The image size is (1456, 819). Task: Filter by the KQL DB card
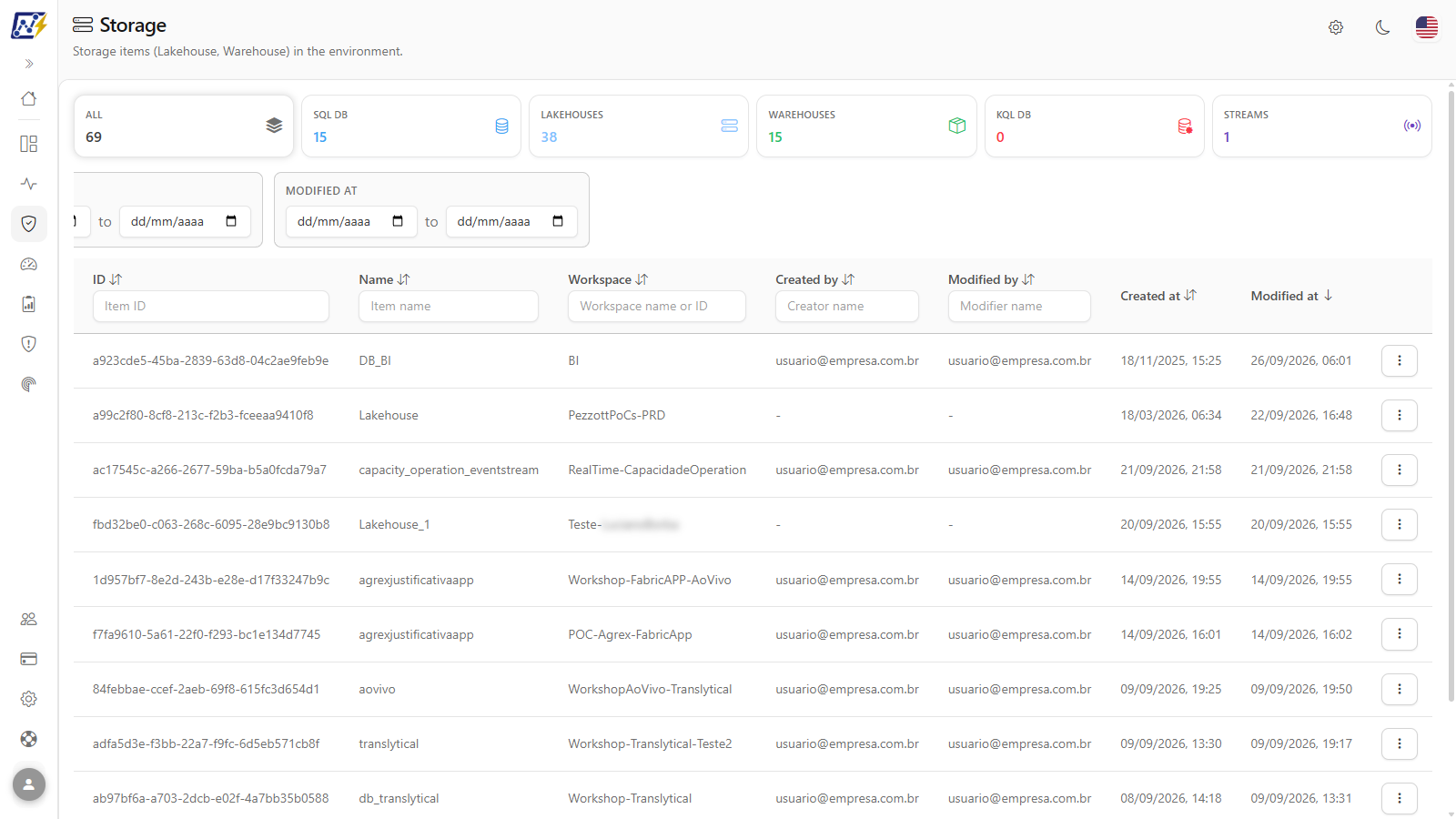click(x=1095, y=126)
